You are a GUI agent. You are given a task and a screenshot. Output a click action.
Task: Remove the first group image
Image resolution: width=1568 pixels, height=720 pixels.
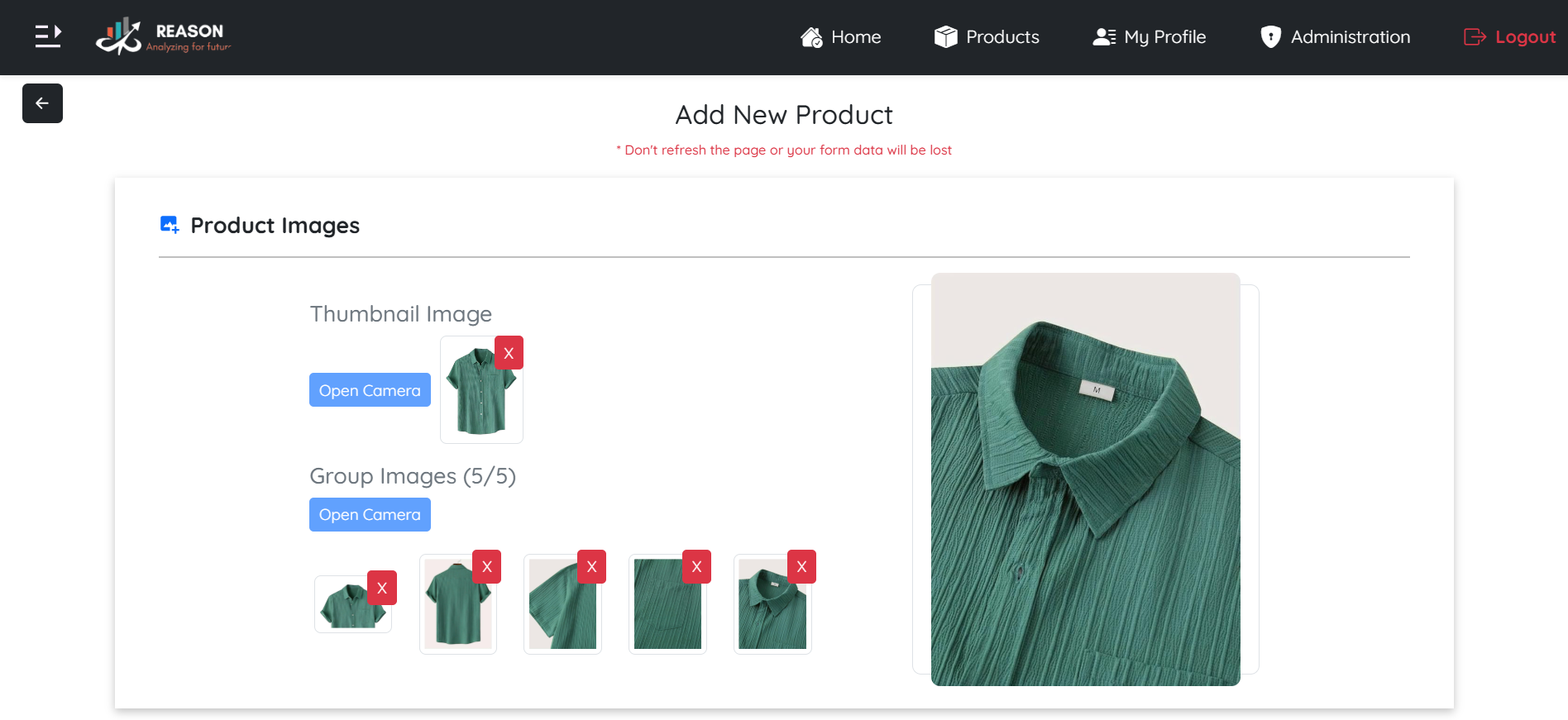coord(382,588)
